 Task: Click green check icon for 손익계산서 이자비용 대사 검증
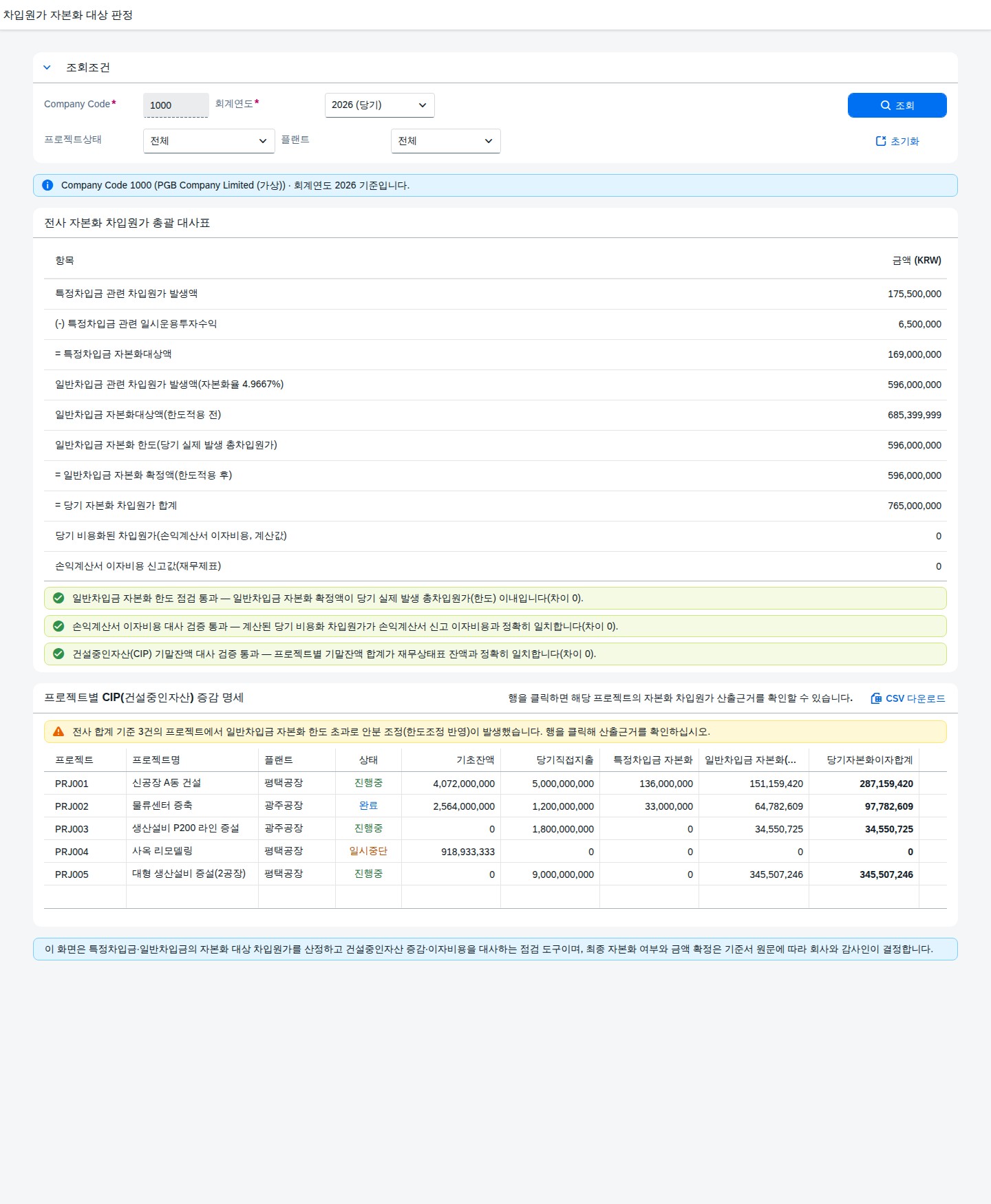(58, 626)
